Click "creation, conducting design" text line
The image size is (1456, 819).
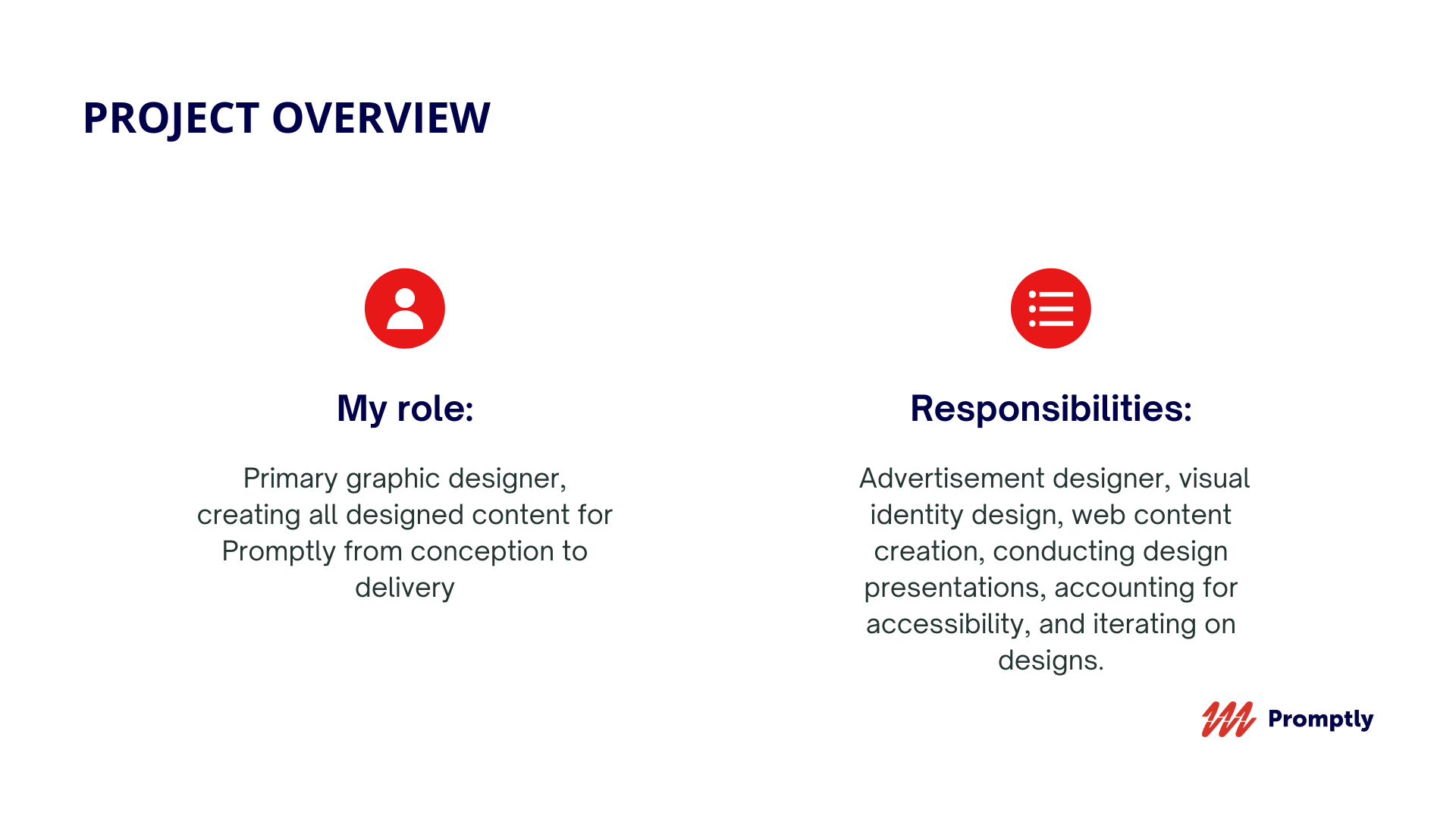(1050, 551)
